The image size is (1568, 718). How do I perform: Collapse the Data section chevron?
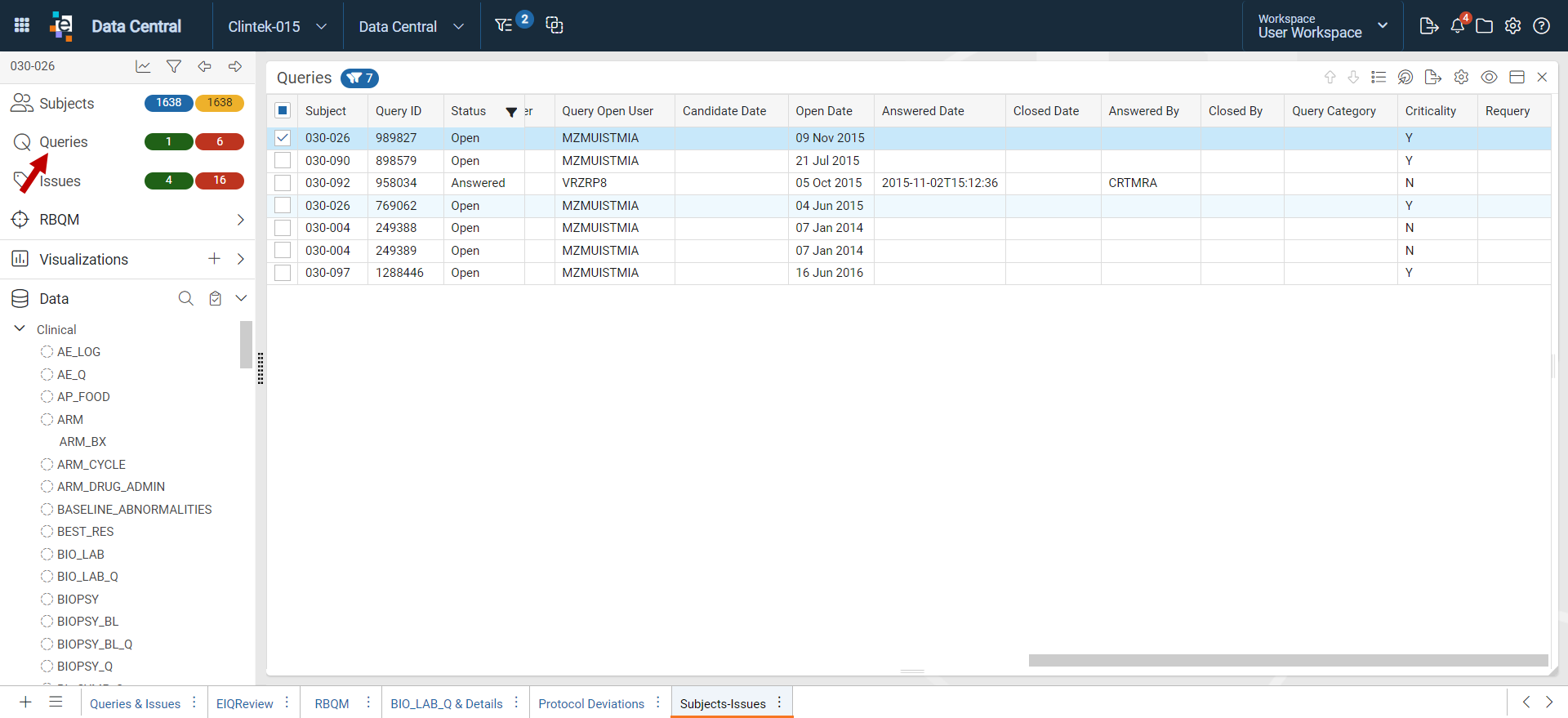click(x=241, y=298)
